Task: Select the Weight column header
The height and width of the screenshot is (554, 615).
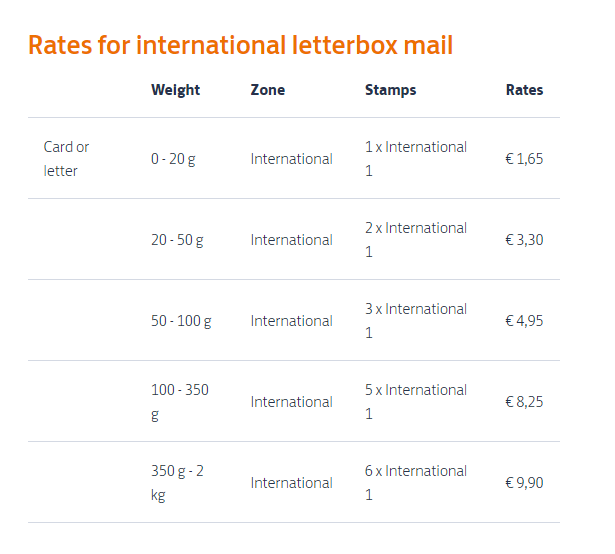Action: 175,90
